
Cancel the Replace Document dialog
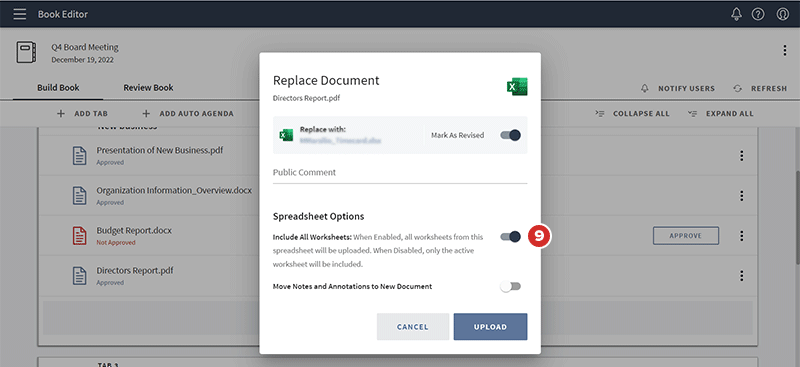[413, 327]
